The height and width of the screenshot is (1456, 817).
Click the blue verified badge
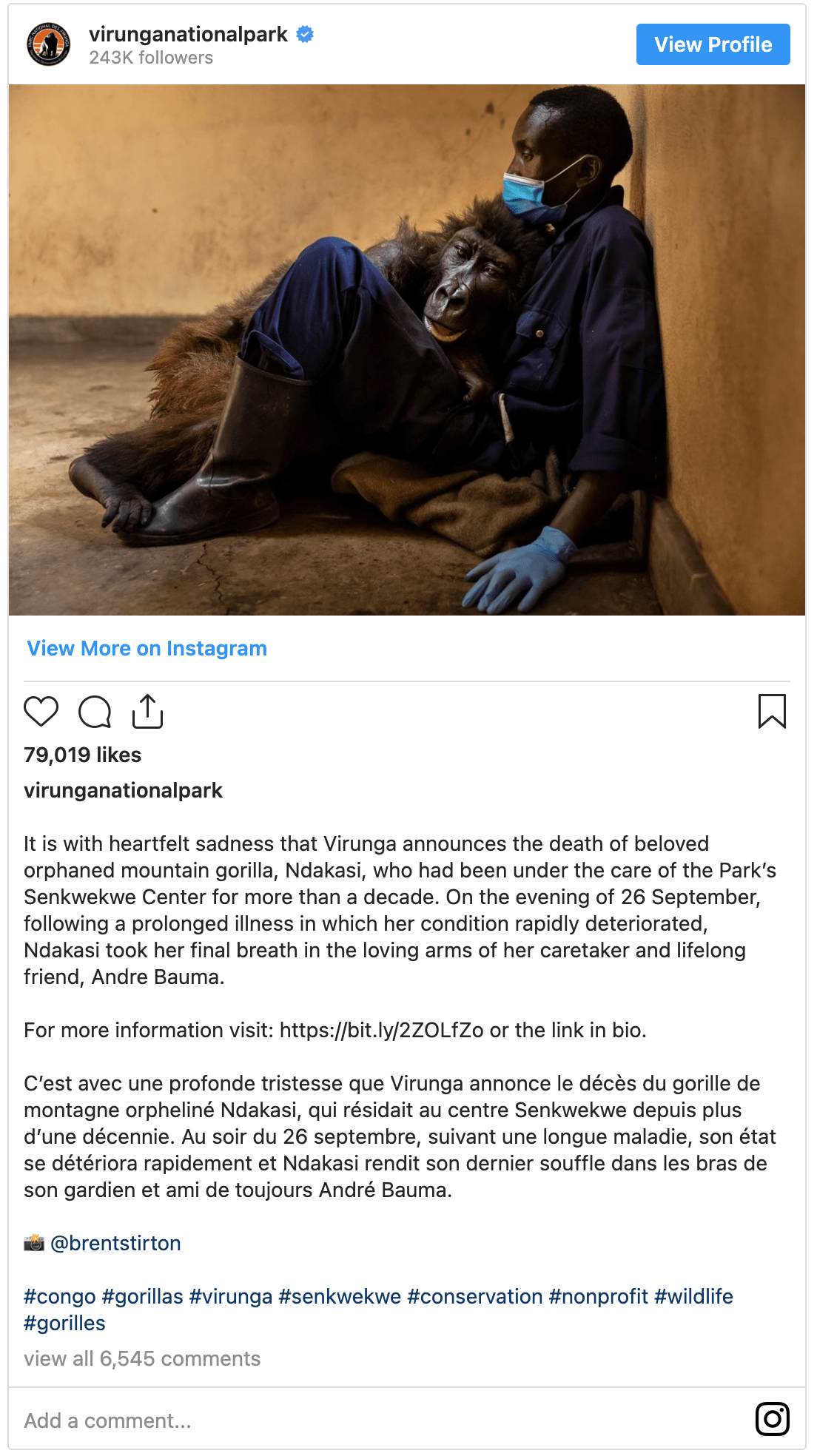(305, 34)
